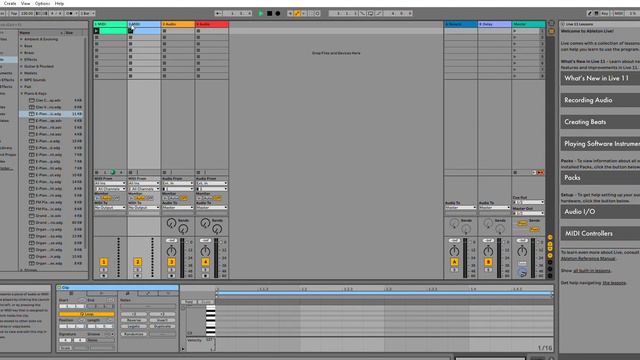Screen dimensions: 640x360
Task: Open the Audio I/O setup lesson
Action: coord(600,211)
